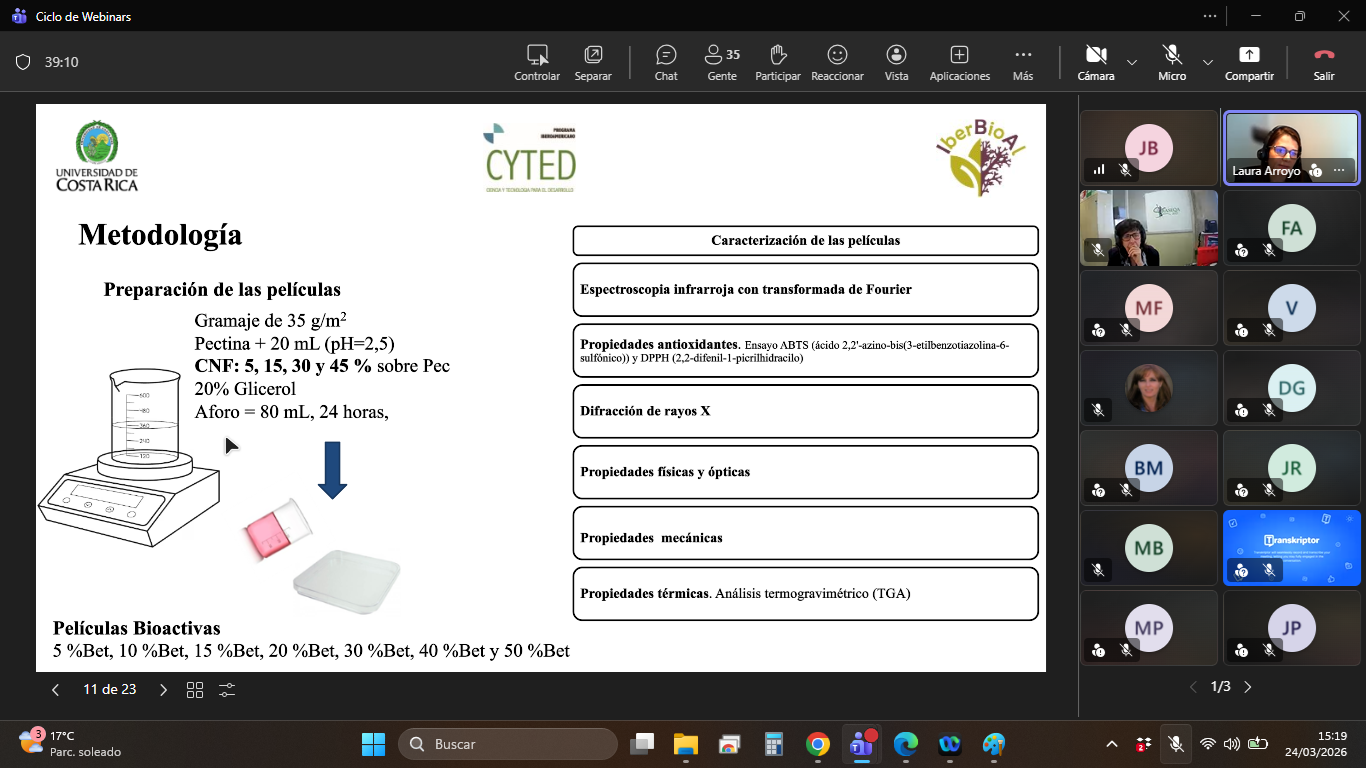Expand camera options dropdown arrow
The height and width of the screenshot is (768, 1366).
point(1132,62)
